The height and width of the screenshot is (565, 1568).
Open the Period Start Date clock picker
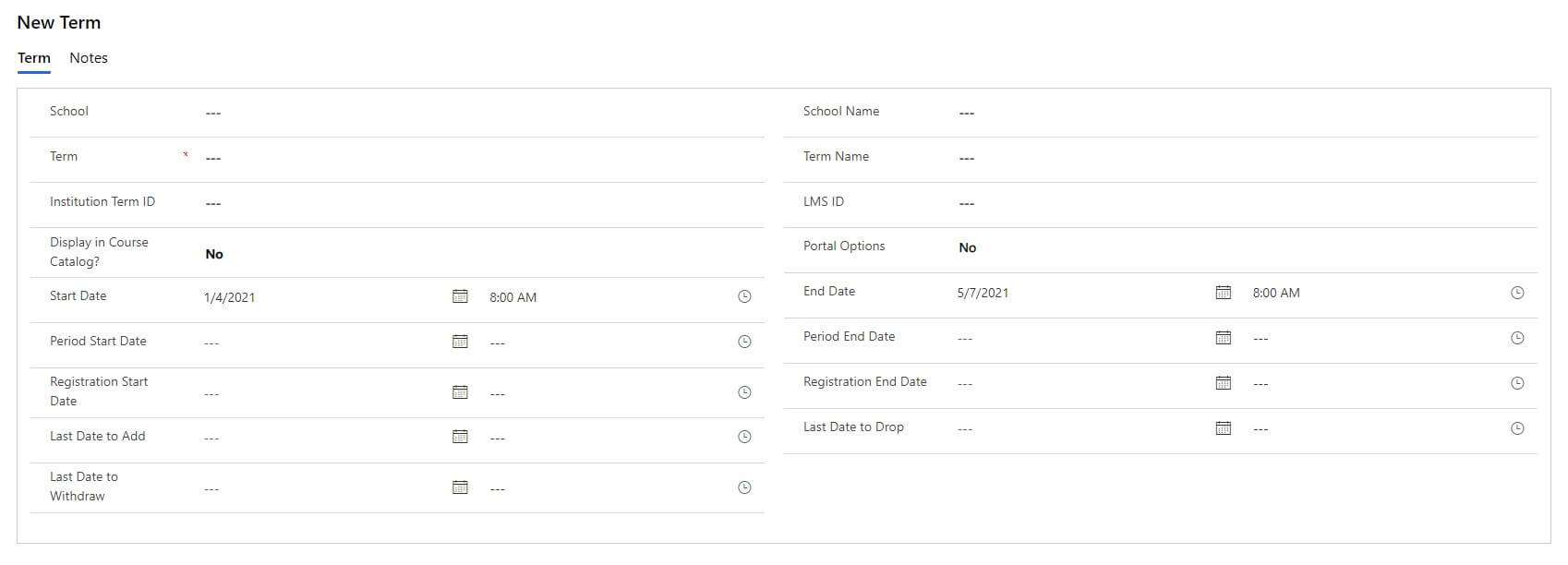pyautogui.click(x=744, y=342)
